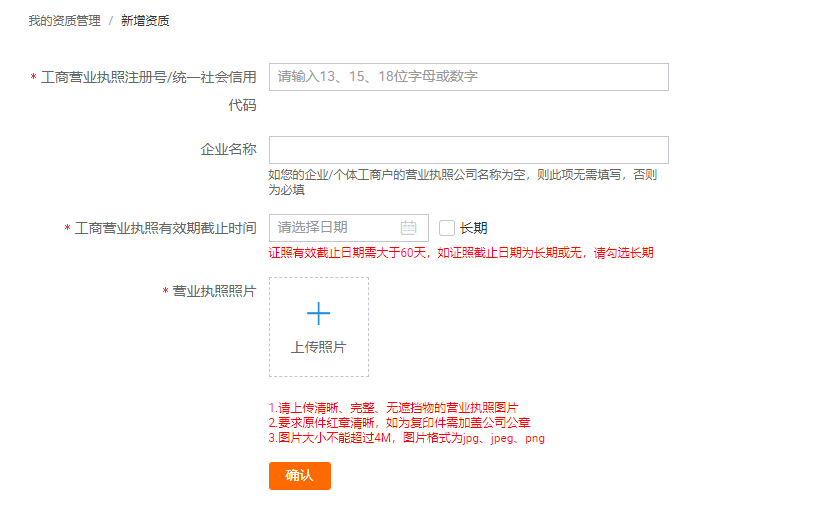Click the 上传照片 text in upload box

318,347
